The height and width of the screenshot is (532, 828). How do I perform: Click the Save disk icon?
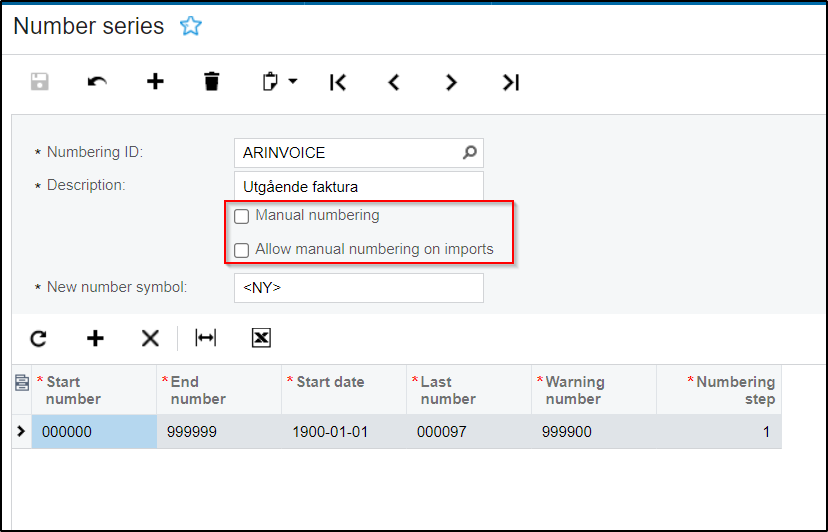40,82
